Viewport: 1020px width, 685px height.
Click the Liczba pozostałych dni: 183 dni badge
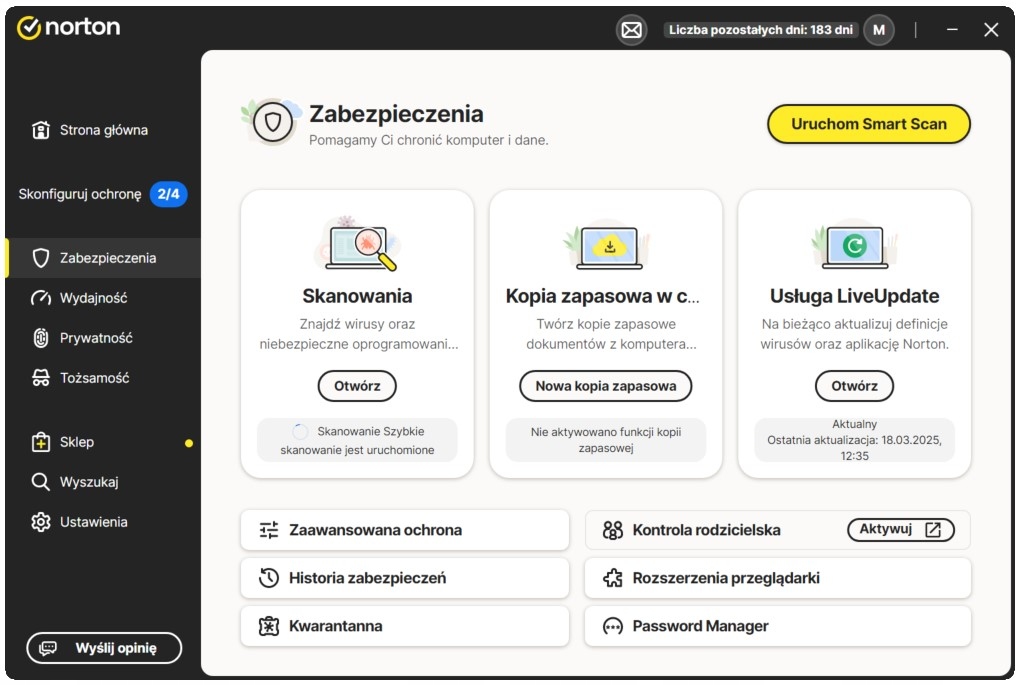click(760, 30)
